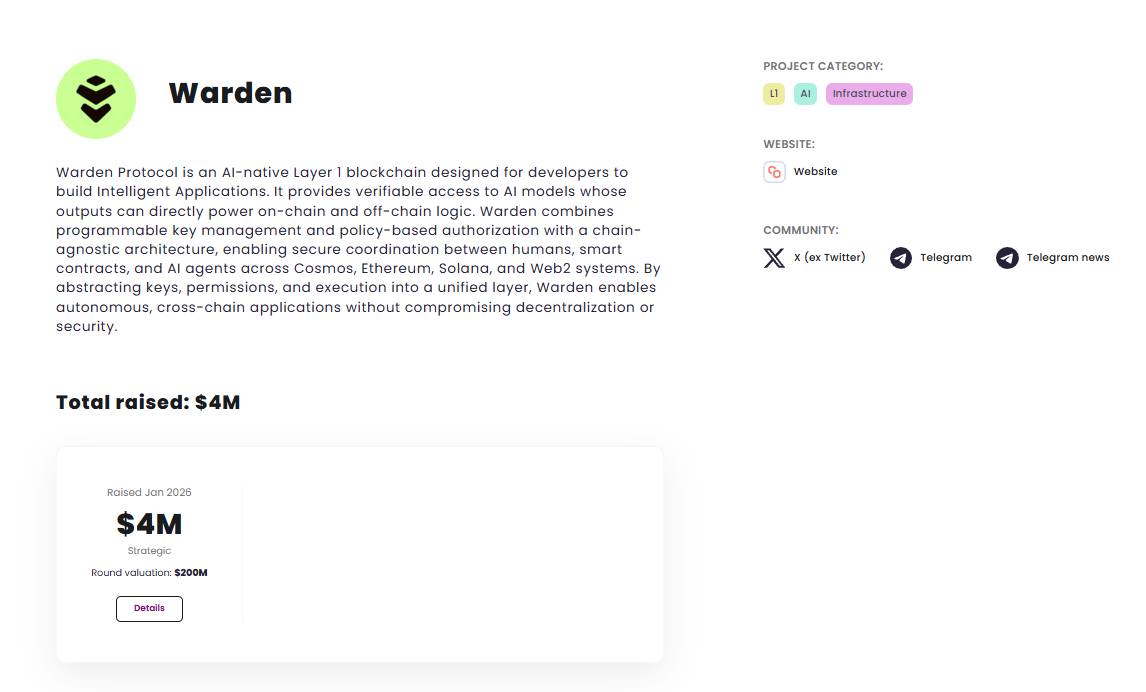Open the funding round Details button

tap(149, 608)
